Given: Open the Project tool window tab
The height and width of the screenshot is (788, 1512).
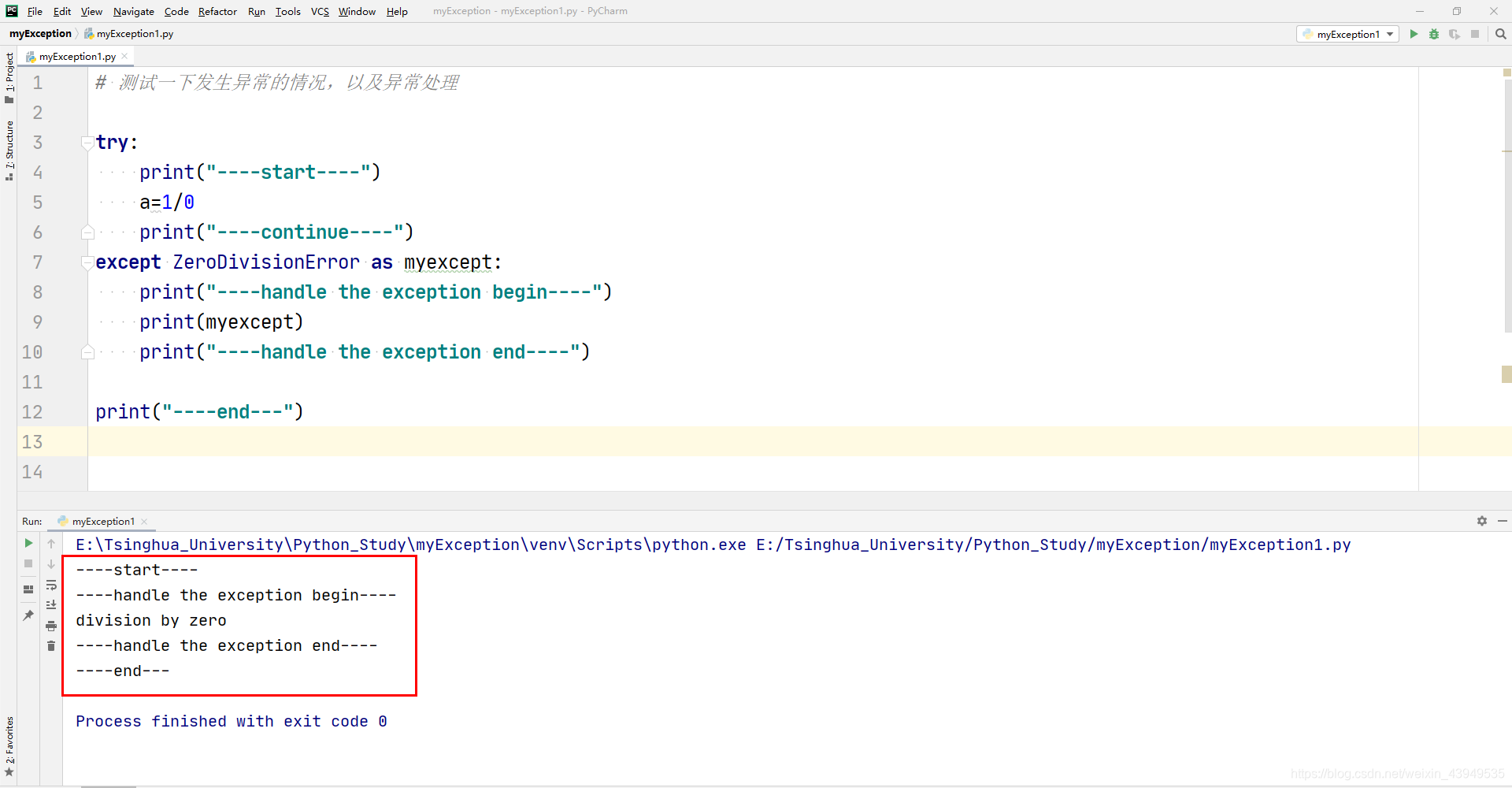Looking at the screenshot, I should [9, 77].
